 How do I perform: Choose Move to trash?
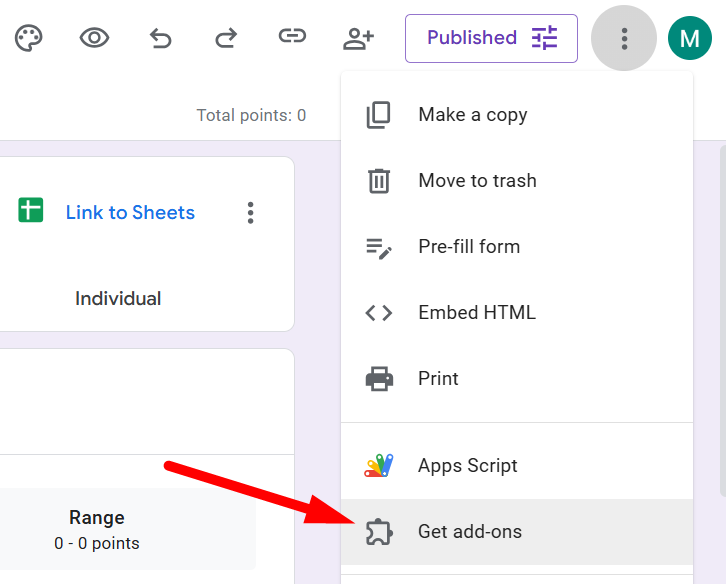(477, 181)
